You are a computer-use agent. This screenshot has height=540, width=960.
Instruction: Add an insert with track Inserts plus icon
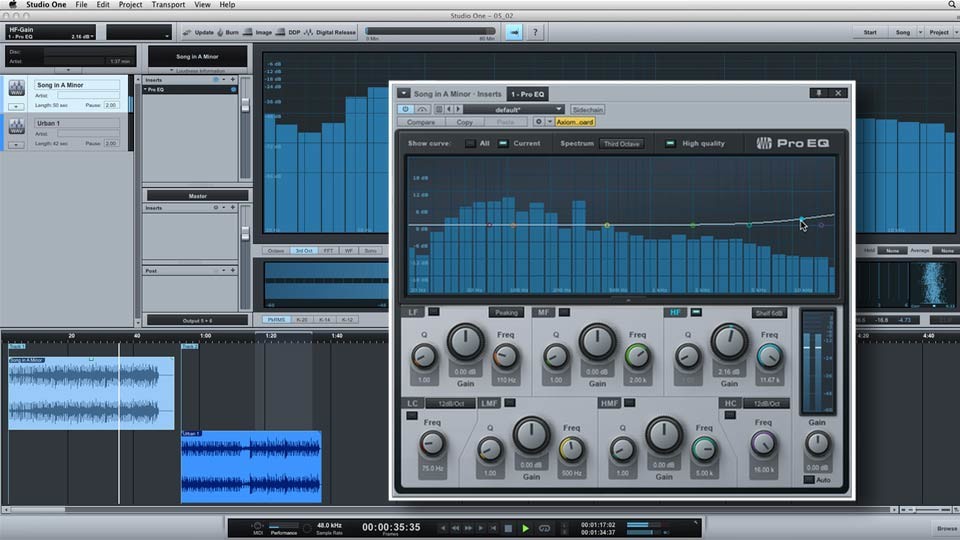[x=233, y=80]
